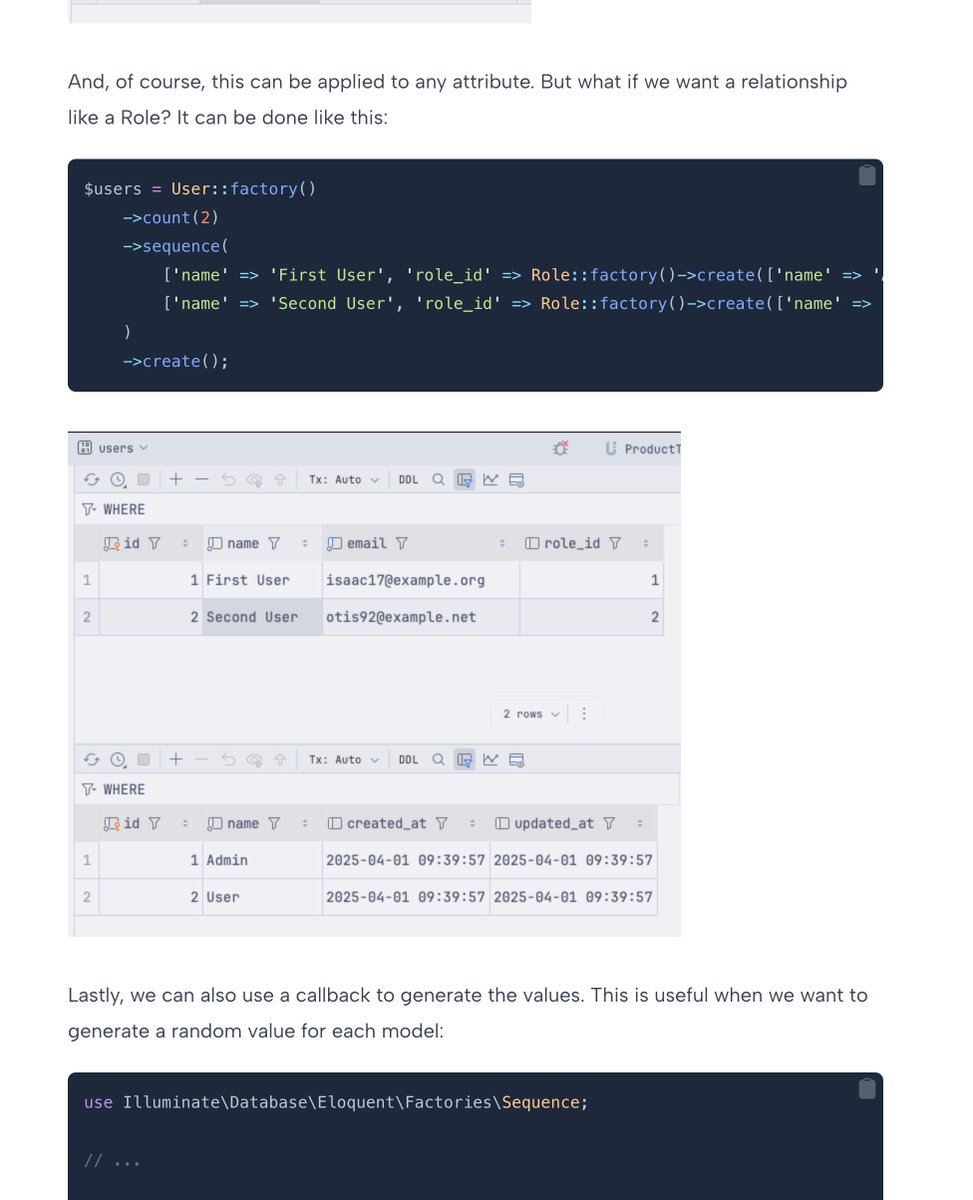Select the First User name cell
Screen dimensions: 973x1200
pos(263,580)
